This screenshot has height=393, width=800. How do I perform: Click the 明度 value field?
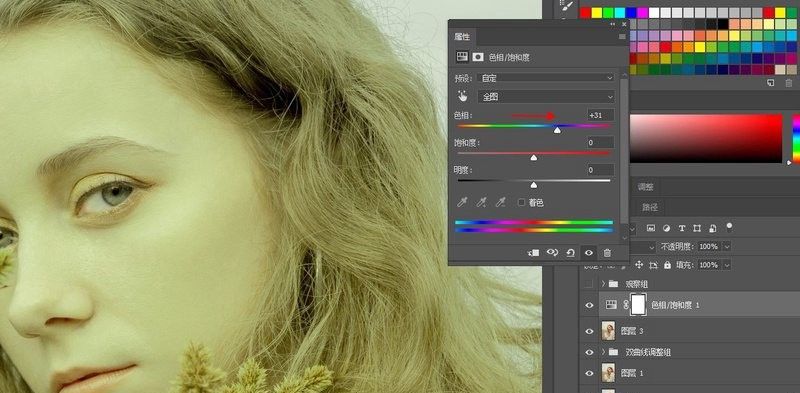pyautogui.click(x=601, y=170)
